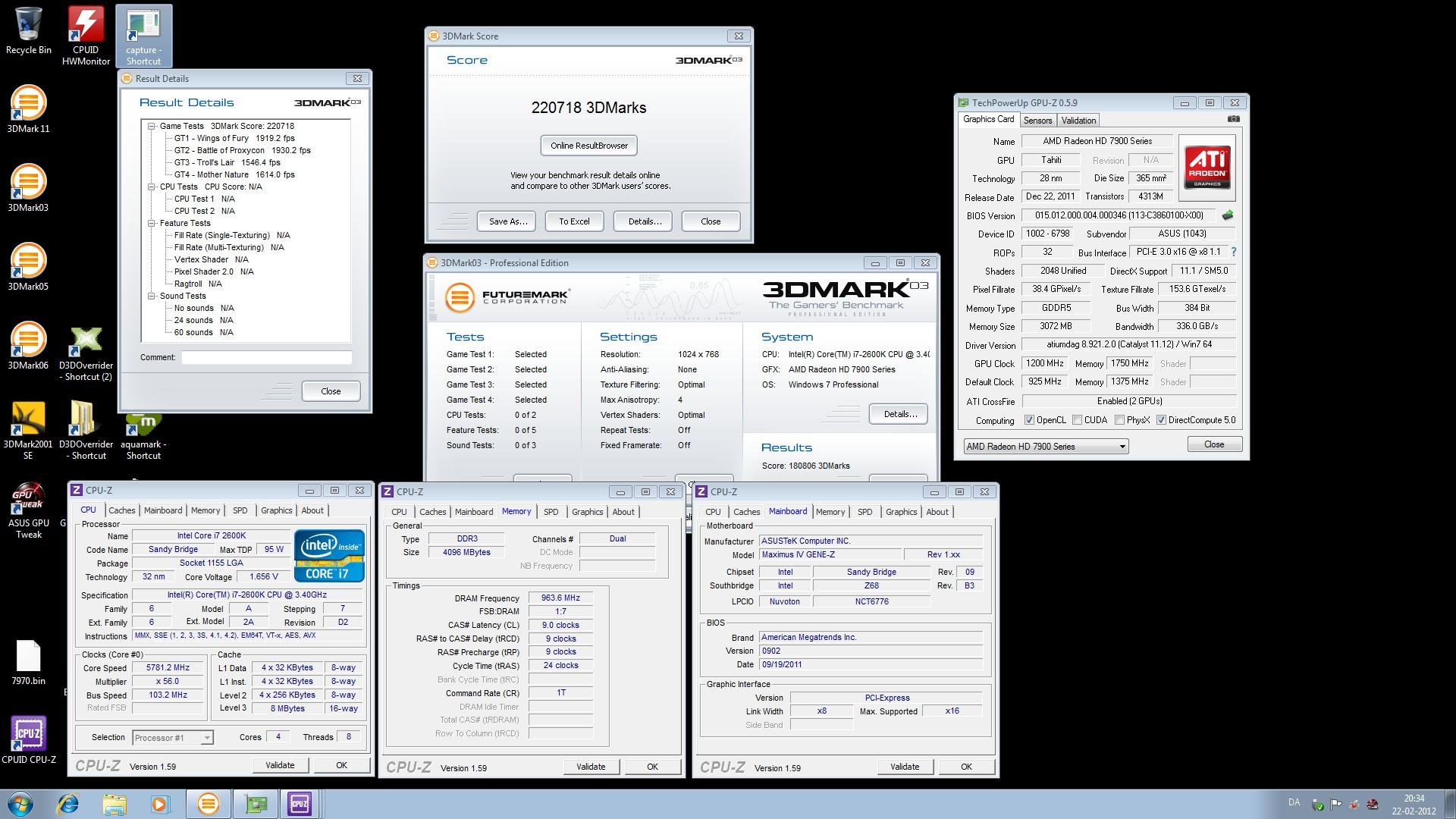Select the Graphics Card tab in GPU-Z
Viewport: 1456px width, 819px height.
[988, 119]
